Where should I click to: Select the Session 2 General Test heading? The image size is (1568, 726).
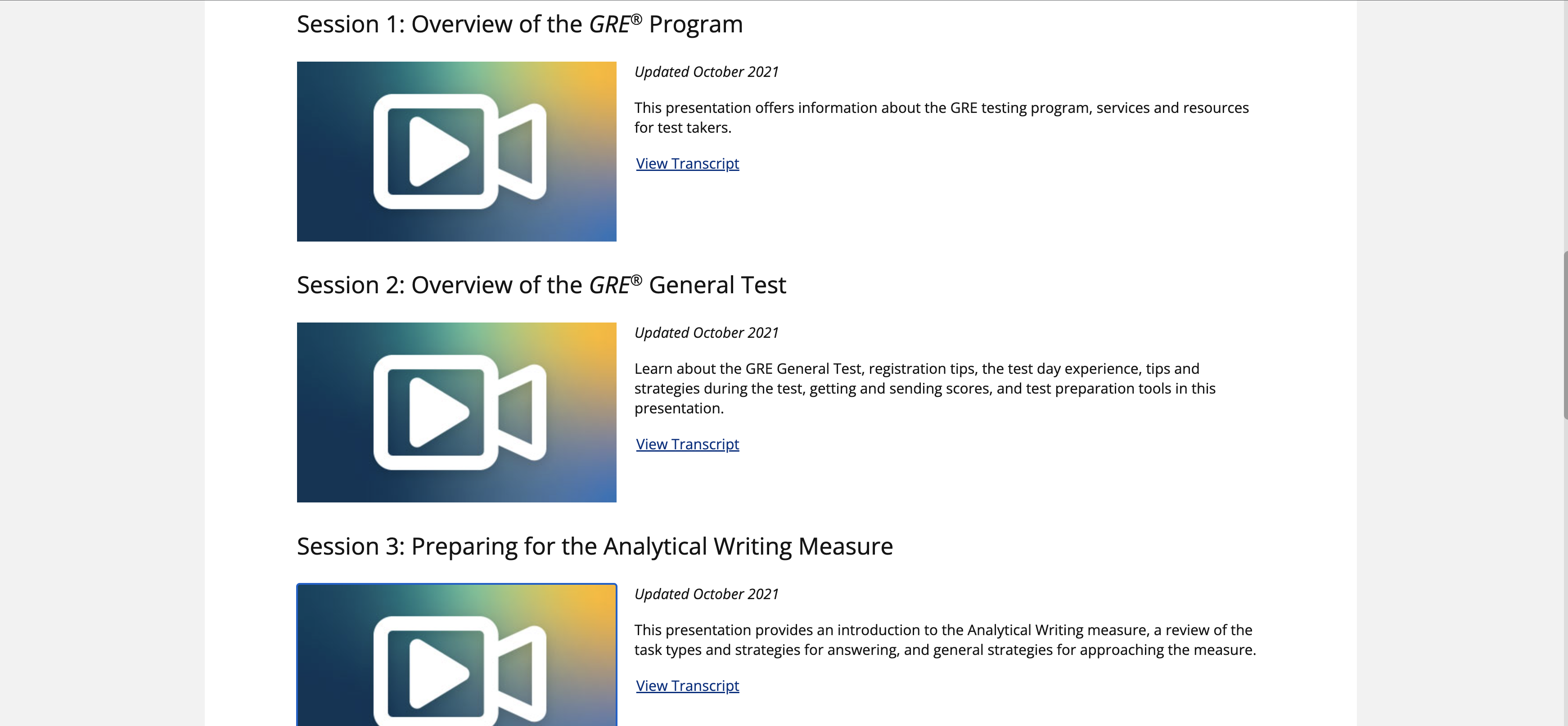coord(541,286)
